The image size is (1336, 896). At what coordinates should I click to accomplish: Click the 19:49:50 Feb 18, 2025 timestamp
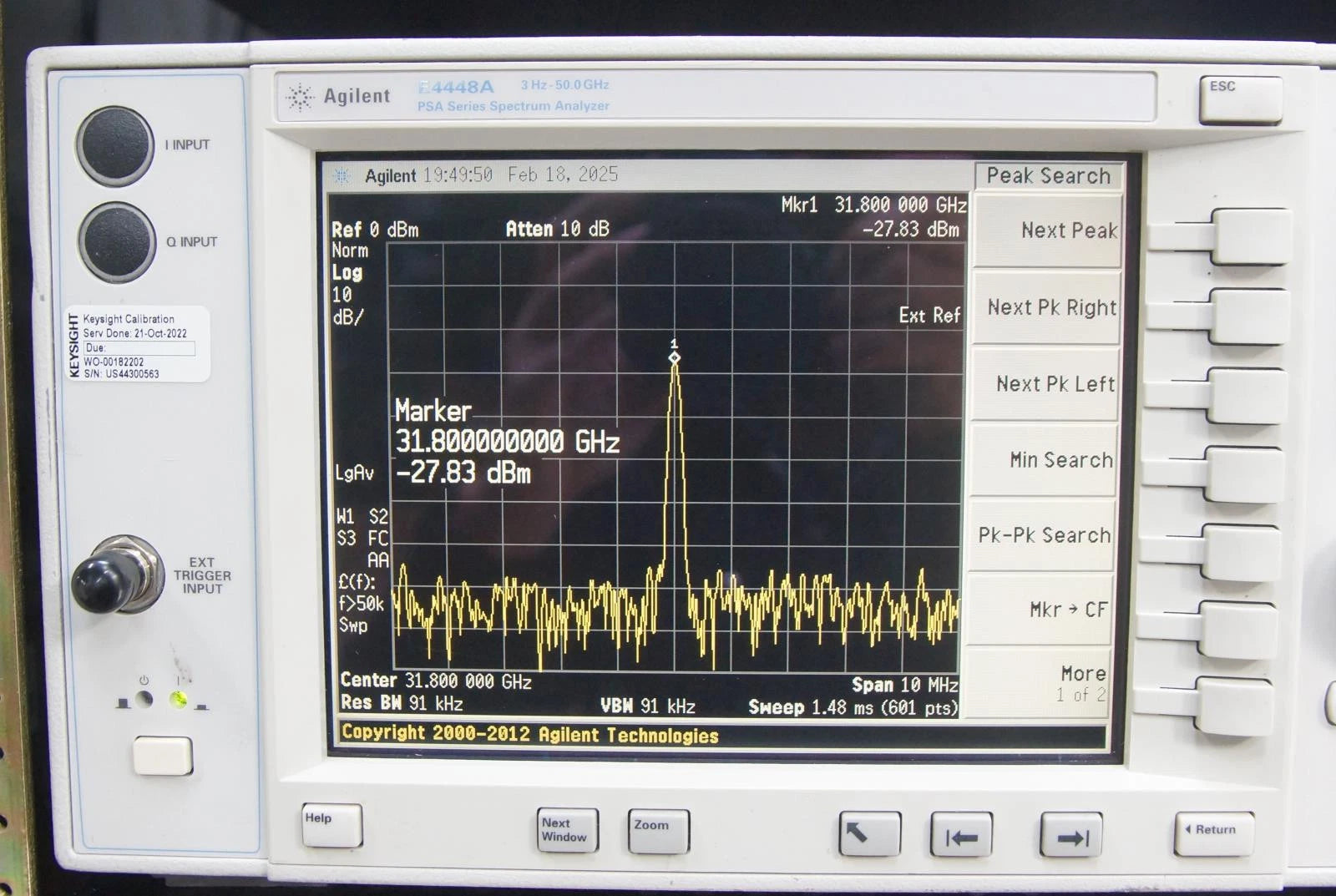[520, 175]
